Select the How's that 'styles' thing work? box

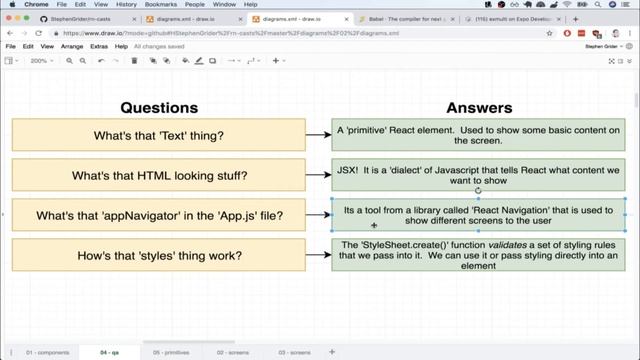159,255
